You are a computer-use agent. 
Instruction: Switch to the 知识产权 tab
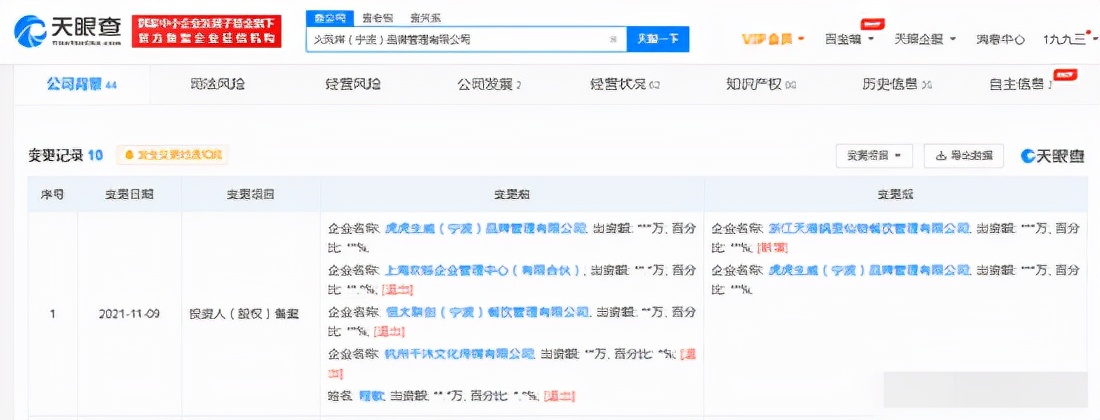tap(761, 85)
